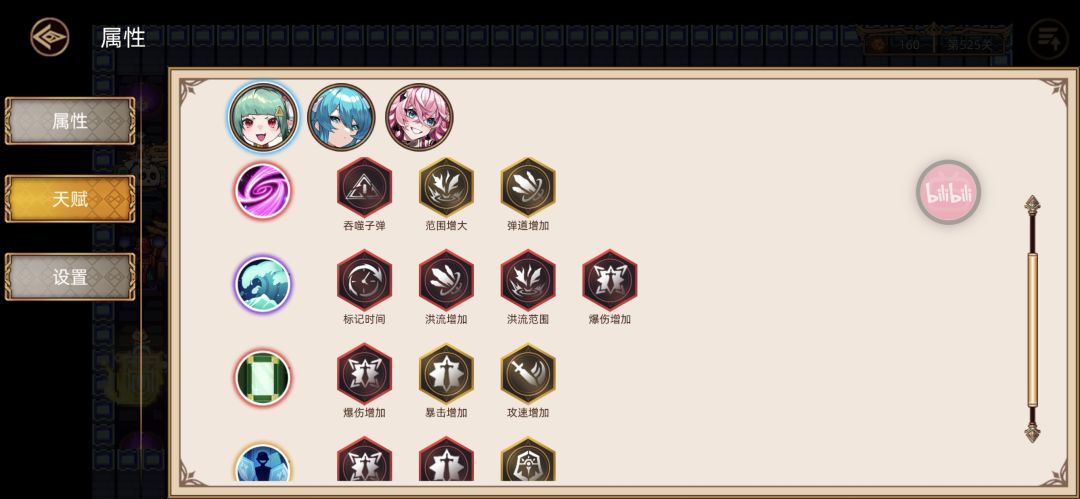Select the pink-haired character portrait

(419, 117)
